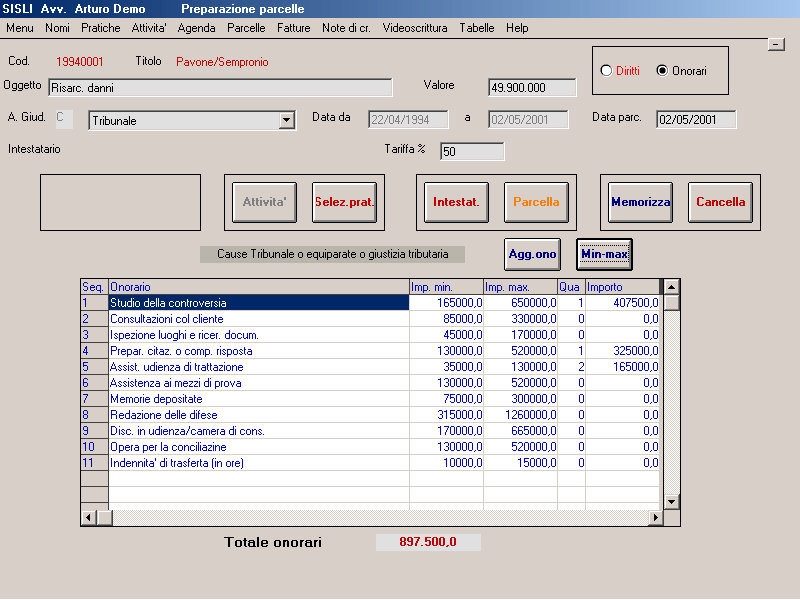The image size is (800, 600).
Task: Open the Tribunale dropdown list
Action: [287, 121]
